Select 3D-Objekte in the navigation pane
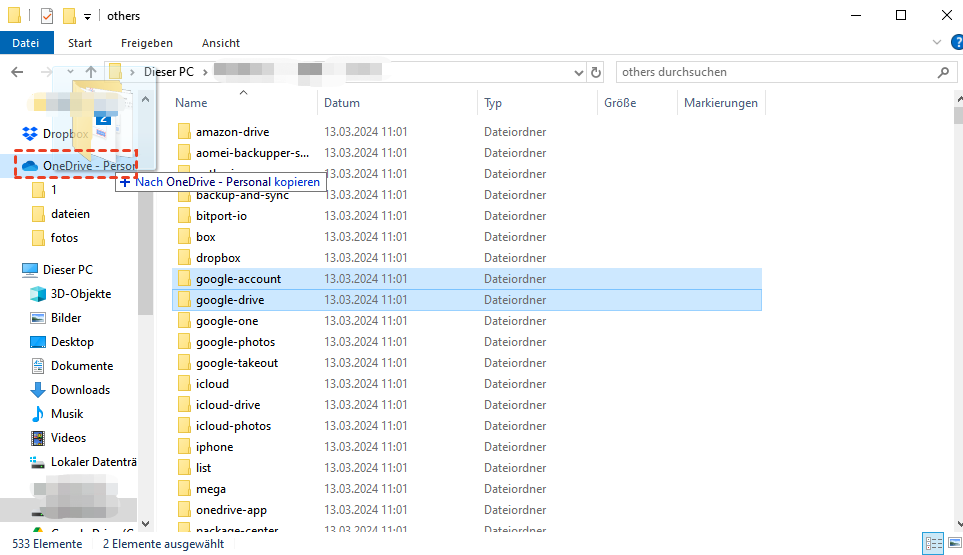Screen dimensions: 963x555 tap(80, 294)
